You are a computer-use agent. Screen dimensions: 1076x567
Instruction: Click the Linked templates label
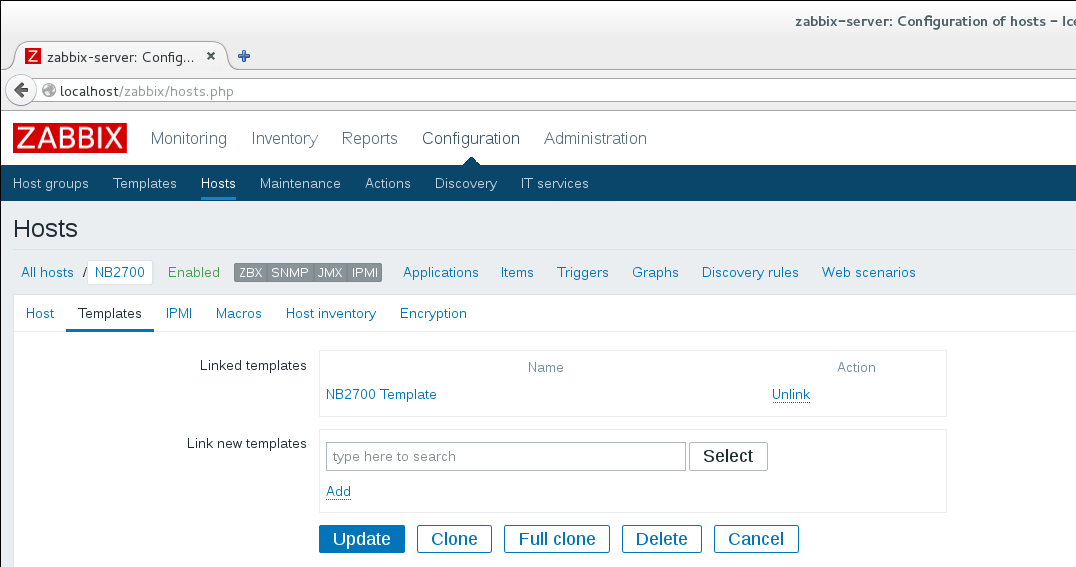tap(253, 365)
